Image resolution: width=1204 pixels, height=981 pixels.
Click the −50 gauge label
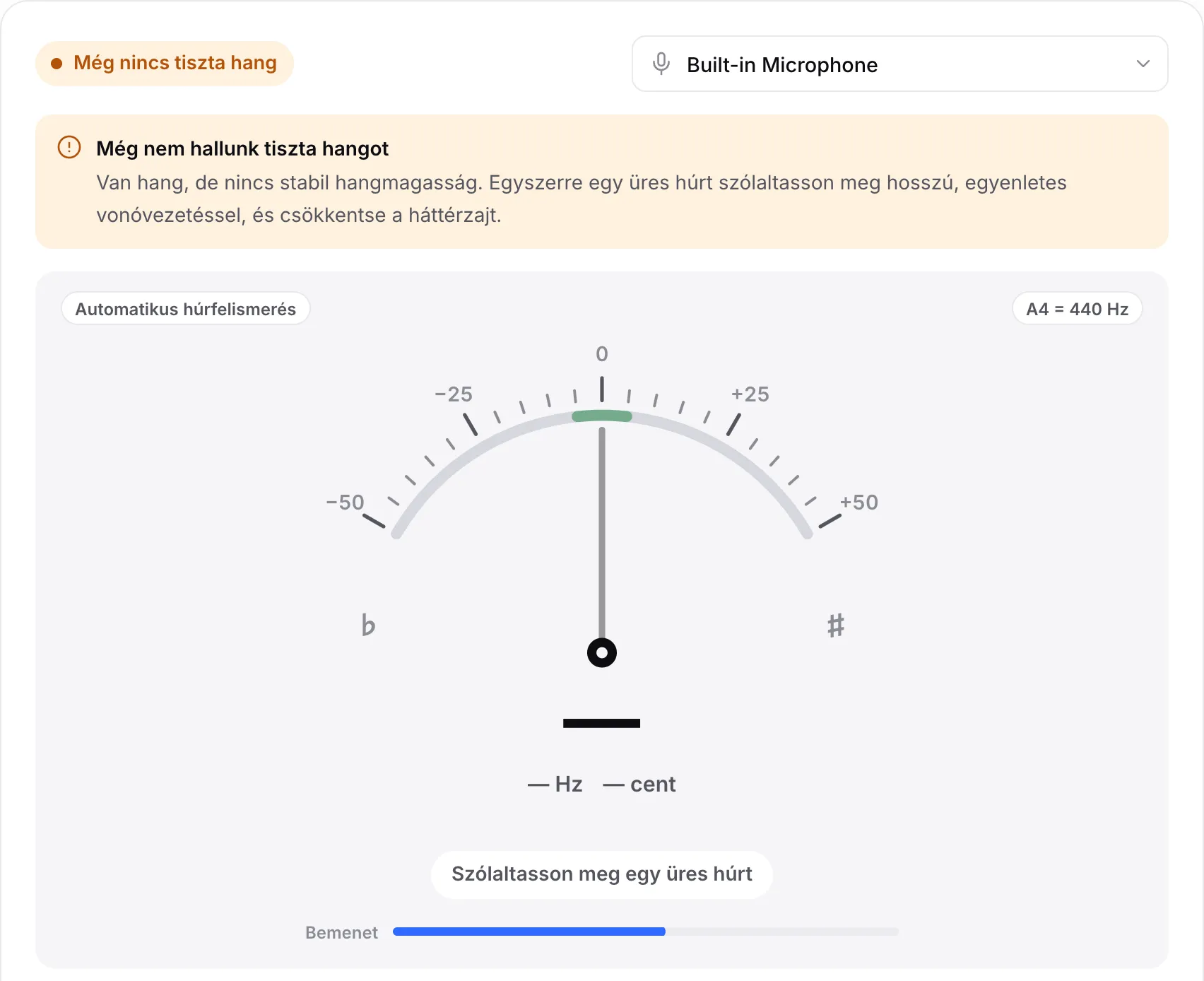tap(345, 502)
